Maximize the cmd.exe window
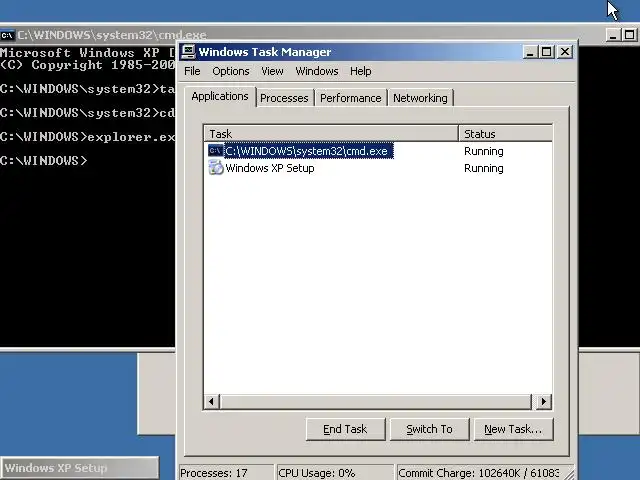This screenshot has width=640, height=480. click(x=629, y=35)
